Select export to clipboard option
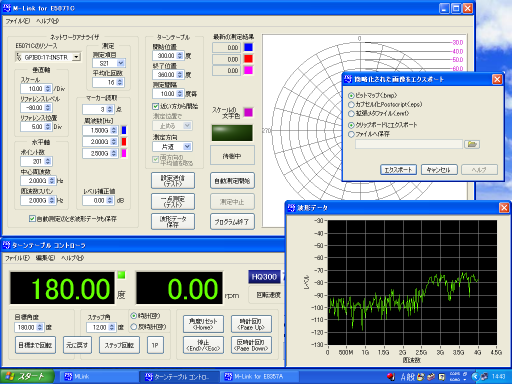 (351, 125)
